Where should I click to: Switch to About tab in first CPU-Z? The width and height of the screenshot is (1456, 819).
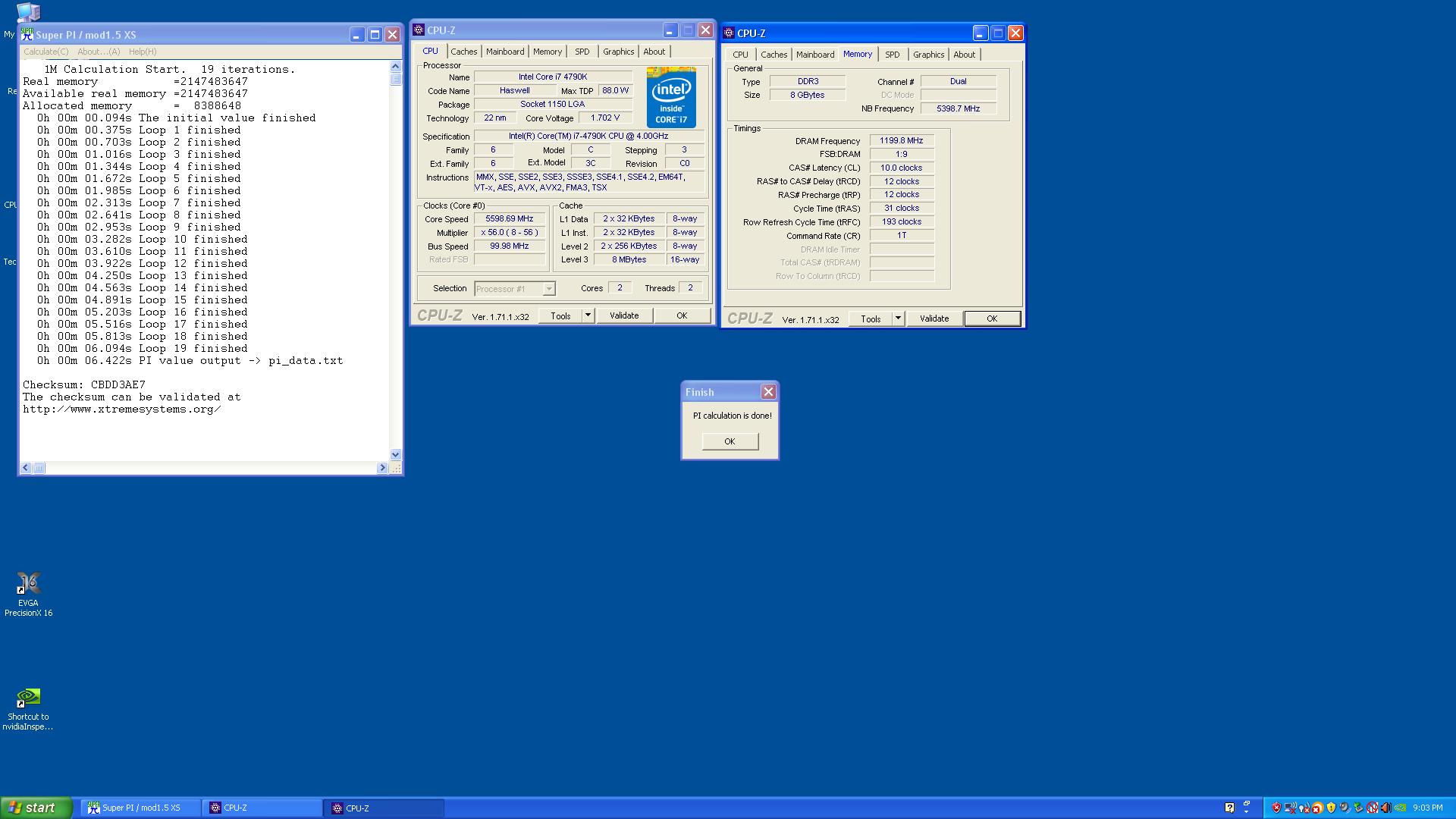point(654,52)
